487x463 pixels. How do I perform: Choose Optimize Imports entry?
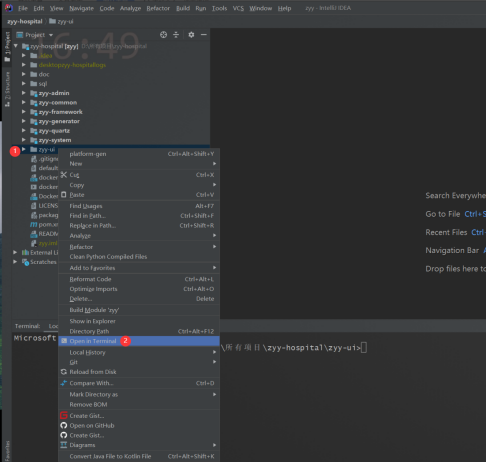[x=139, y=289]
